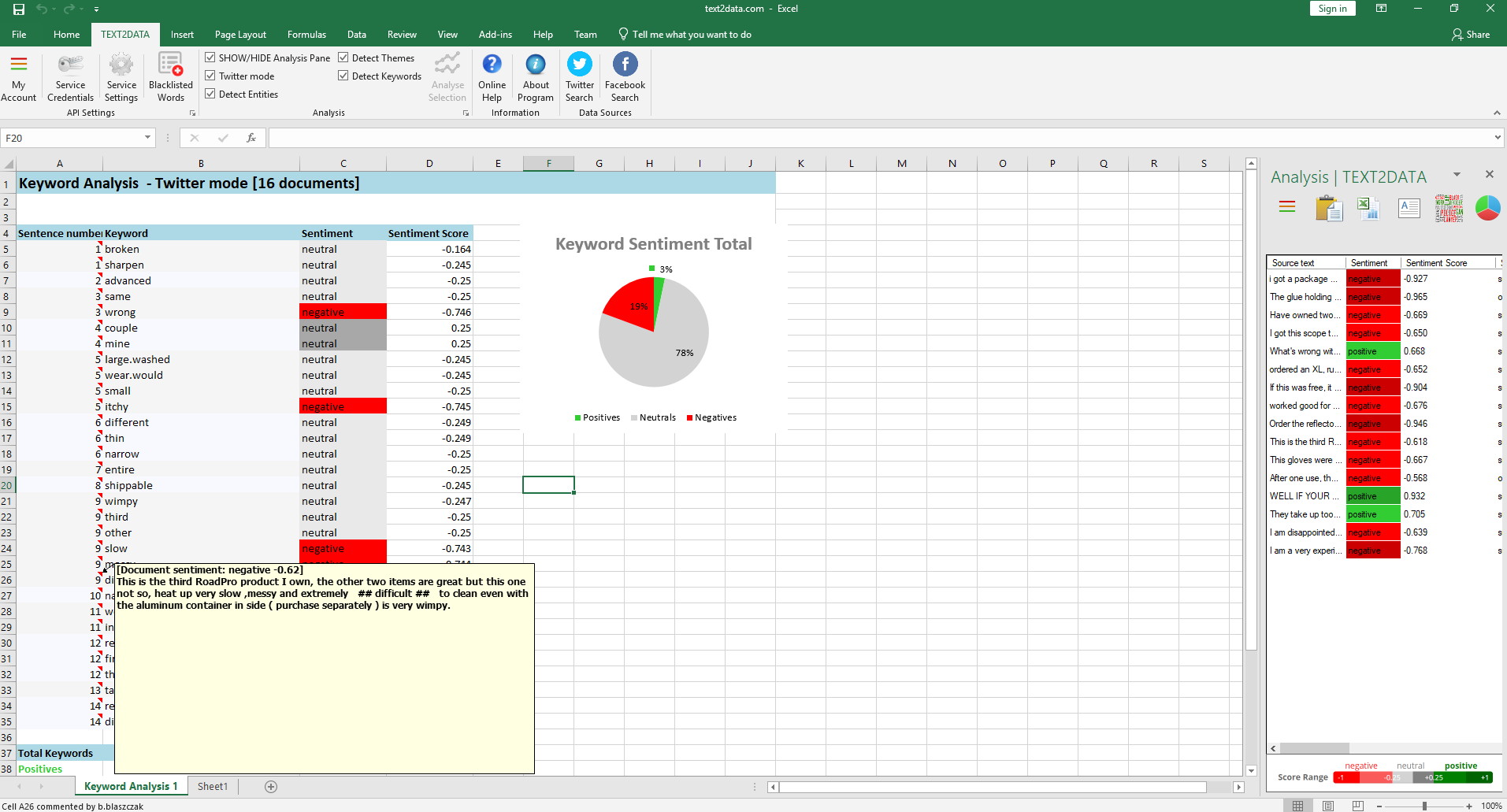Viewport: 1507px width, 812px height.
Task: Add a new sheet with plus button
Action: [x=271, y=786]
